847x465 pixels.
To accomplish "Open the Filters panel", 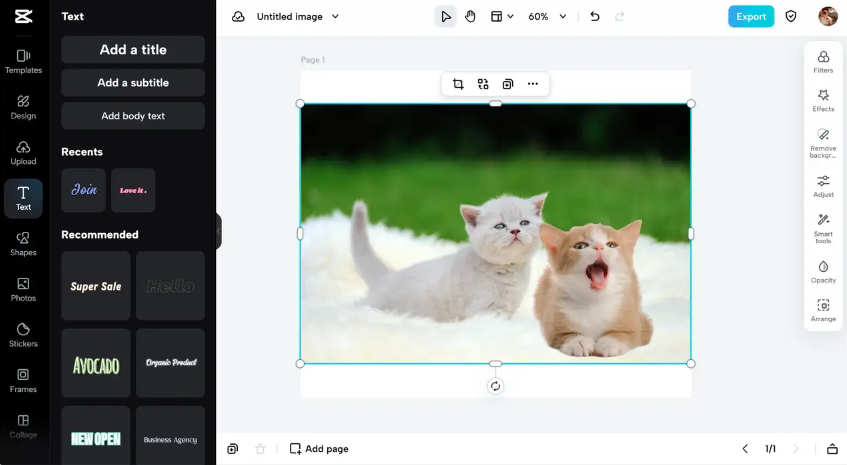I will point(823,62).
